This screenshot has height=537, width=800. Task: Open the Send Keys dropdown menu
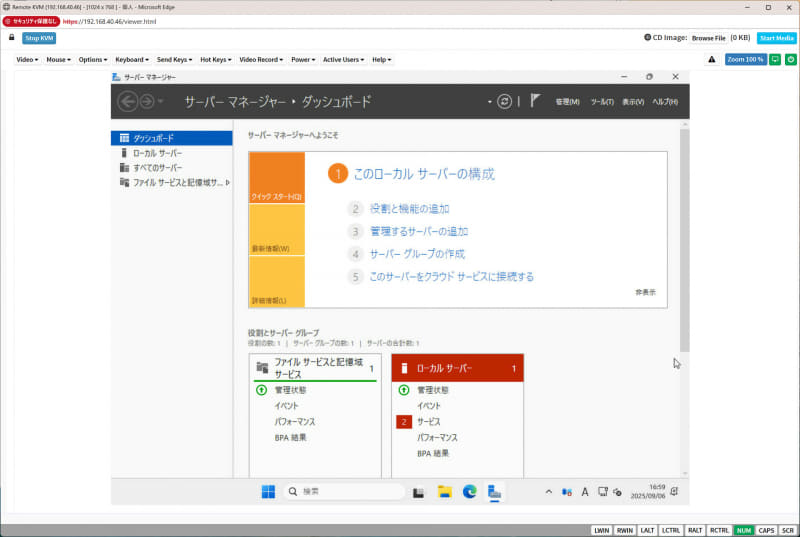click(x=174, y=60)
